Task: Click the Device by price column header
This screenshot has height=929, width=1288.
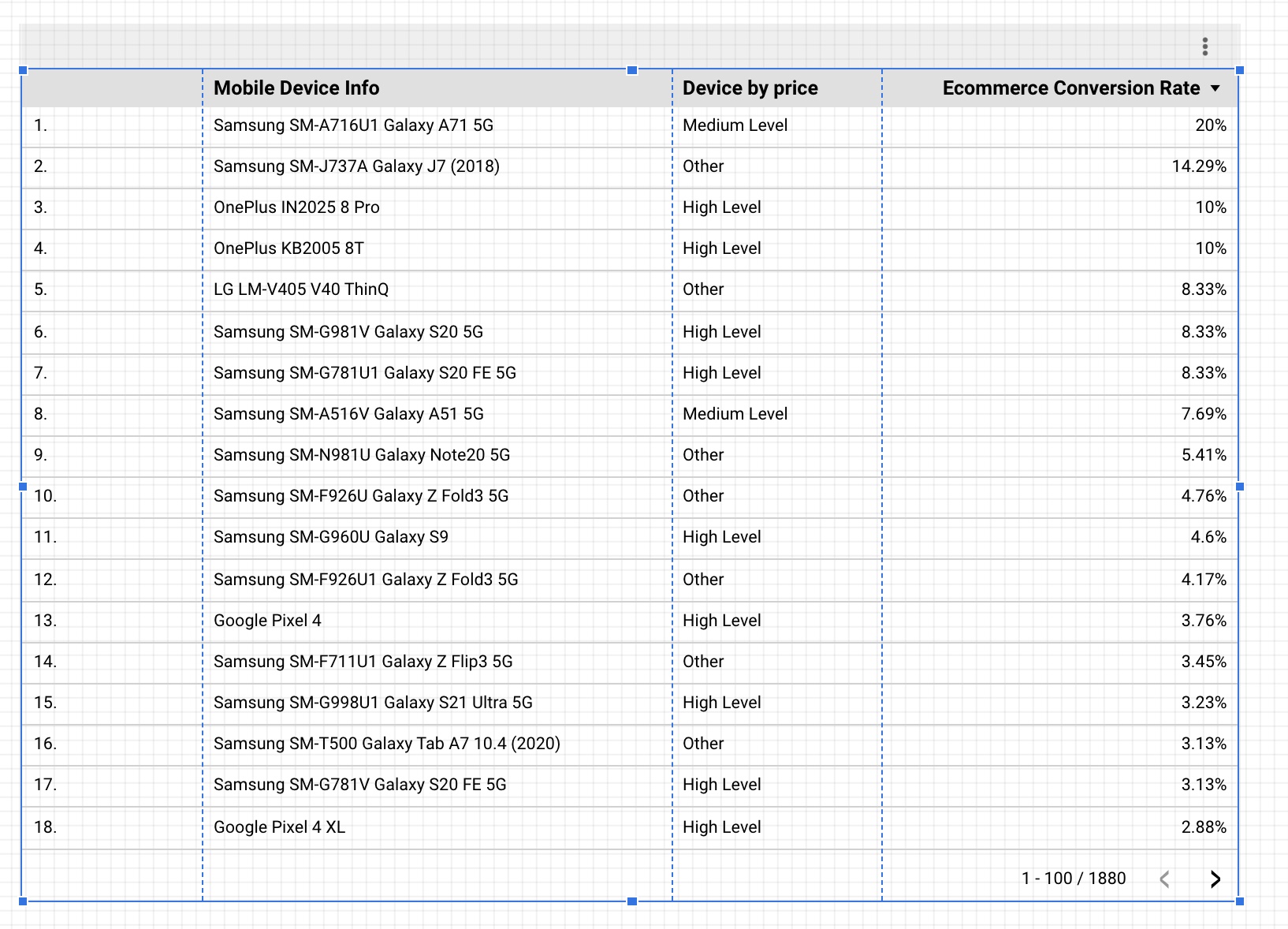Action: pos(750,88)
